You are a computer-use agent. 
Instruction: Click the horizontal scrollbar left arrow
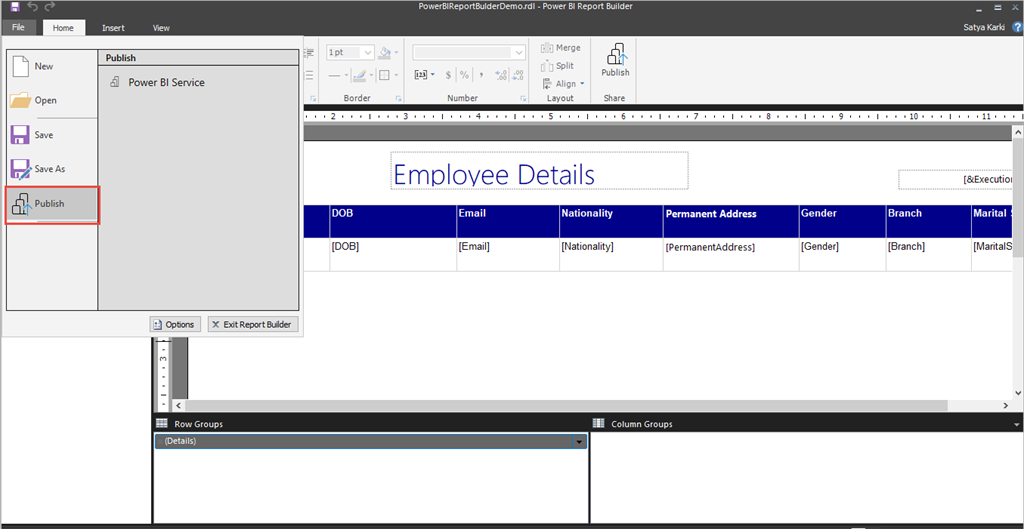pos(180,406)
